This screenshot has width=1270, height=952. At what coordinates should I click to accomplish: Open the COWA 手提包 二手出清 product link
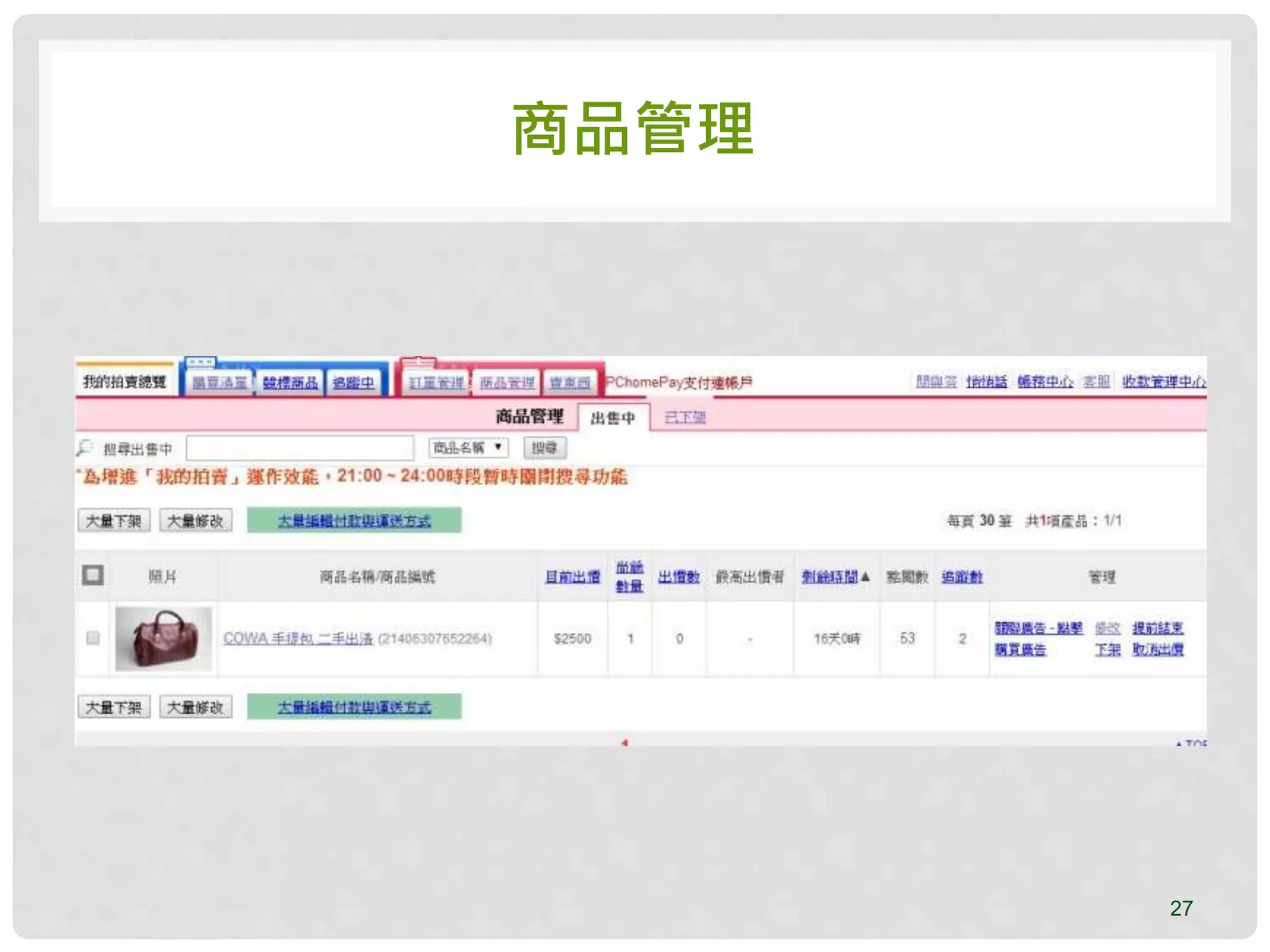tap(298, 638)
